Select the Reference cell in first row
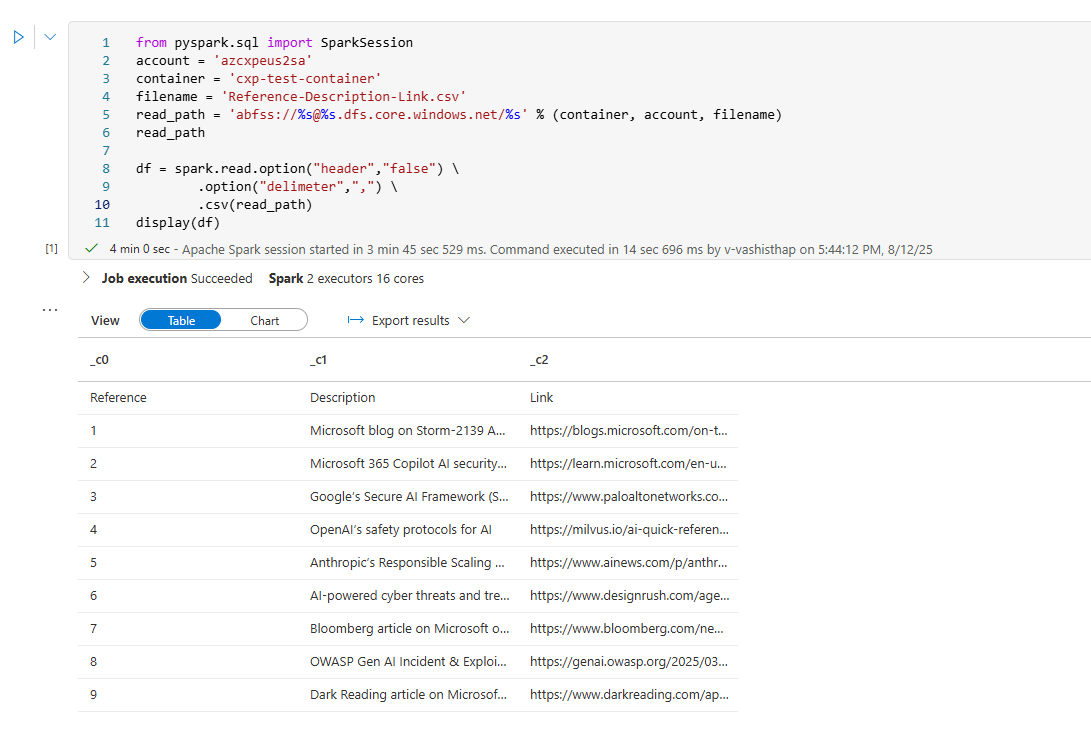 pos(118,397)
